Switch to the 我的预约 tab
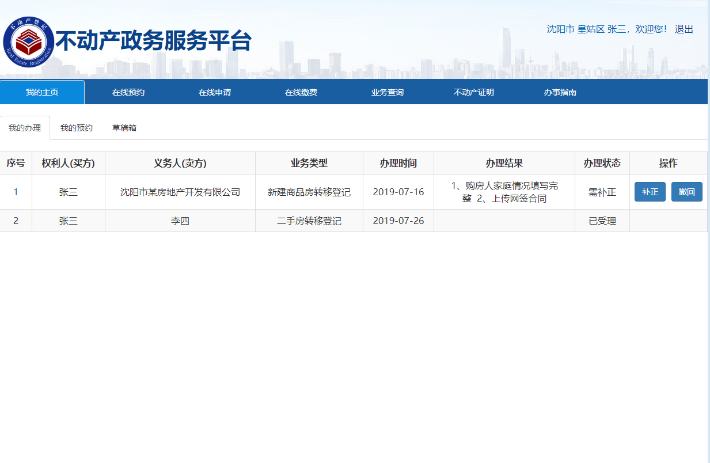The image size is (710, 463). (x=76, y=128)
